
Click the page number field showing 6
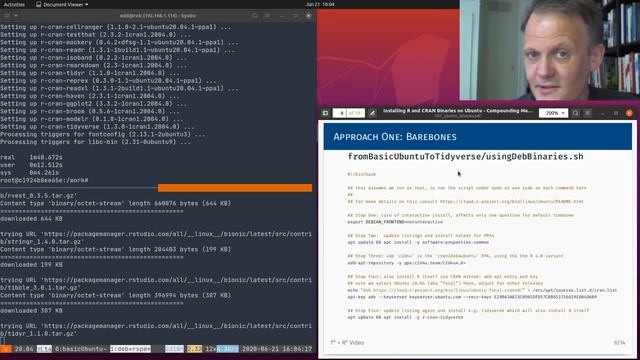click(x=340, y=113)
